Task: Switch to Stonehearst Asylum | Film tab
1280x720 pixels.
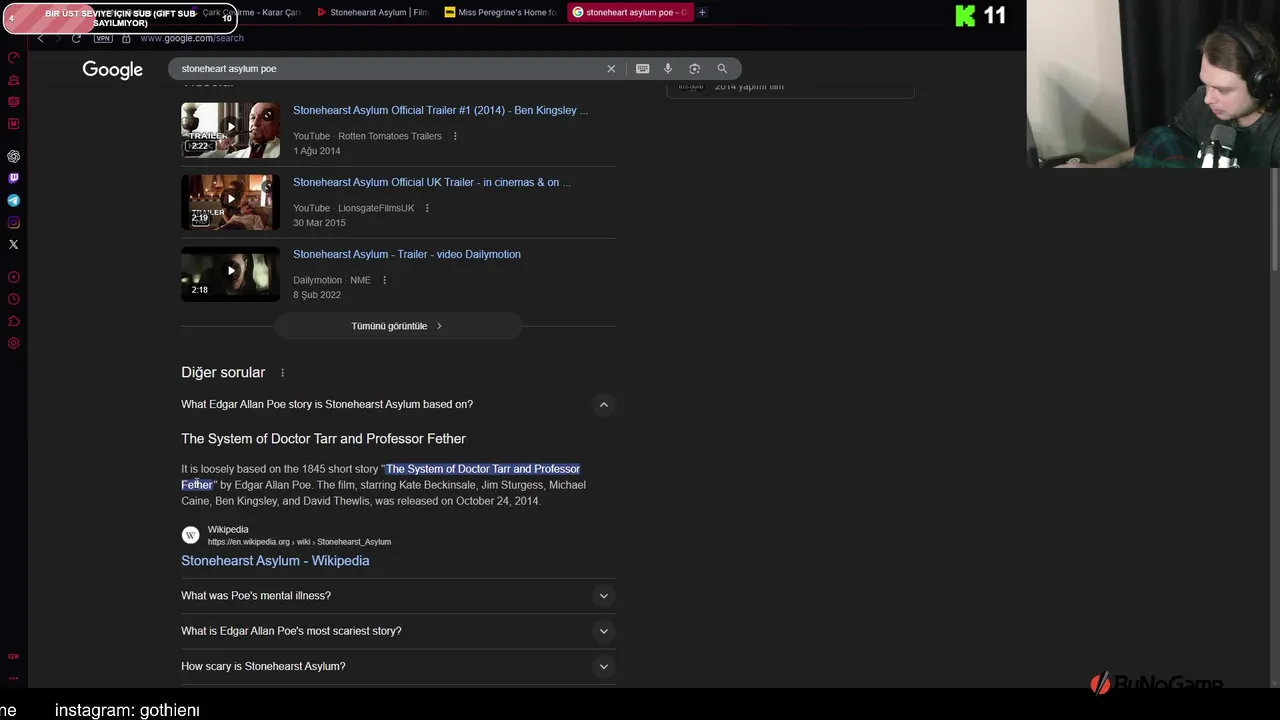Action: pyautogui.click(x=372, y=12)
